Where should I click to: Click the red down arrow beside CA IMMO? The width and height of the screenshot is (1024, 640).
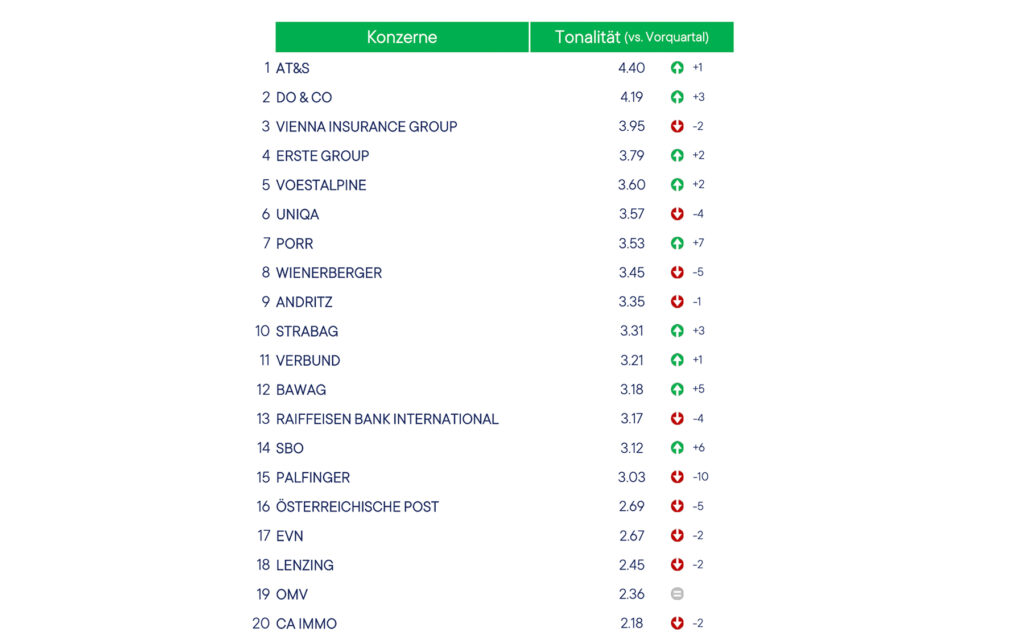677,623
